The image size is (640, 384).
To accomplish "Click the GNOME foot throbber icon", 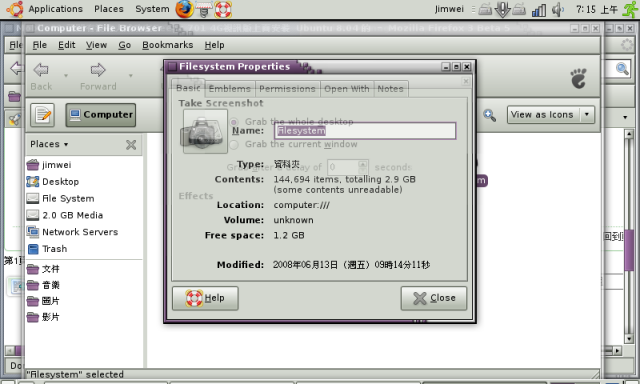I will [579, 78].
